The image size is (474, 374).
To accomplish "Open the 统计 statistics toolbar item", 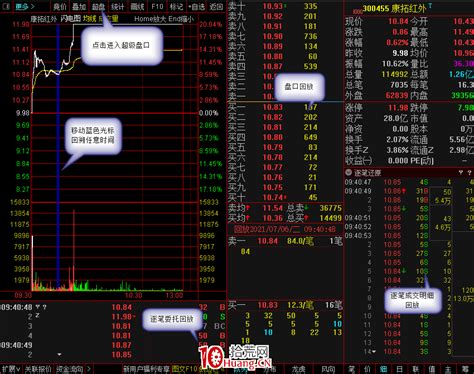I will tap(117, 6).
